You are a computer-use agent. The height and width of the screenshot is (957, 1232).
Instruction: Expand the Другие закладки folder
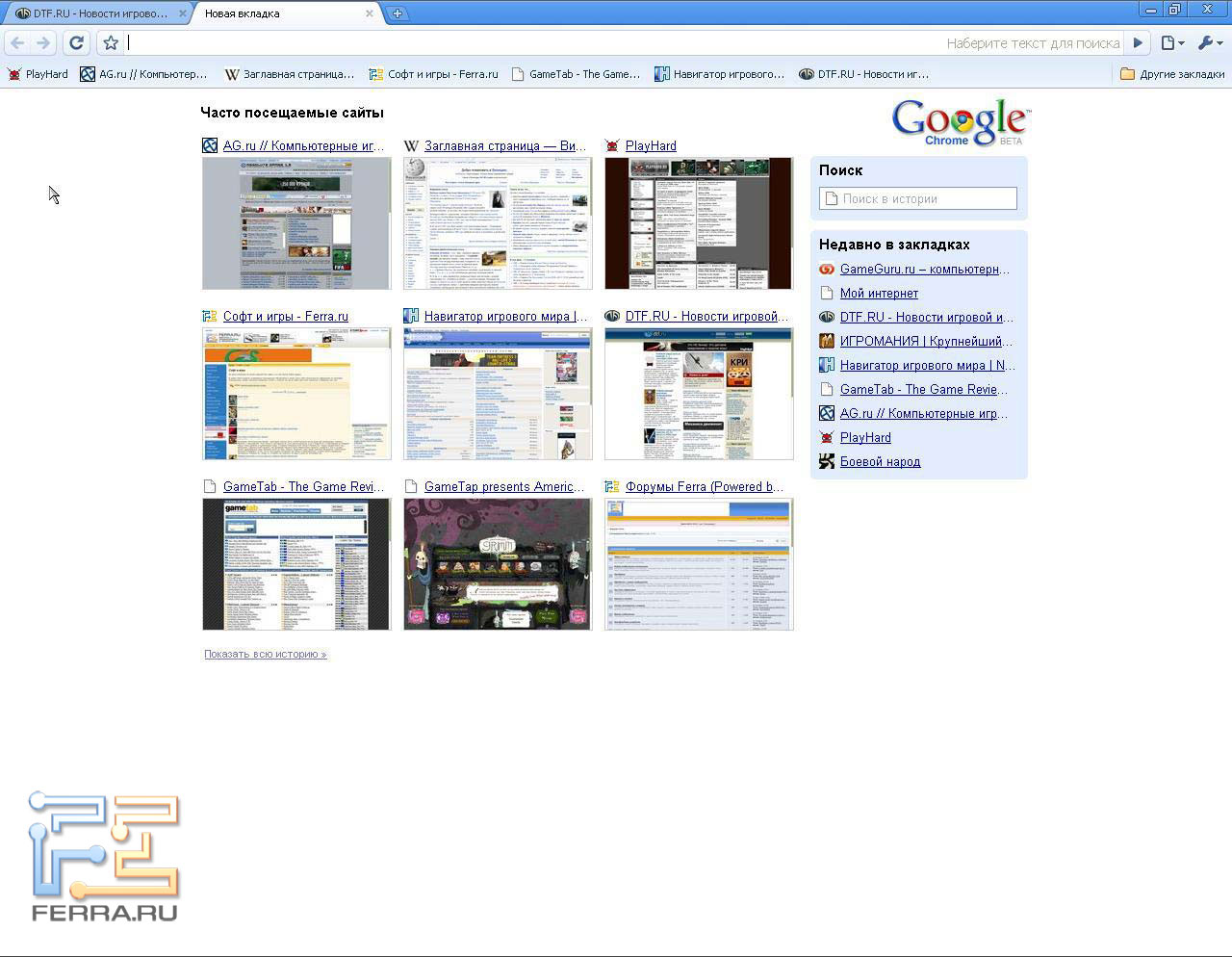(1172, 74)
